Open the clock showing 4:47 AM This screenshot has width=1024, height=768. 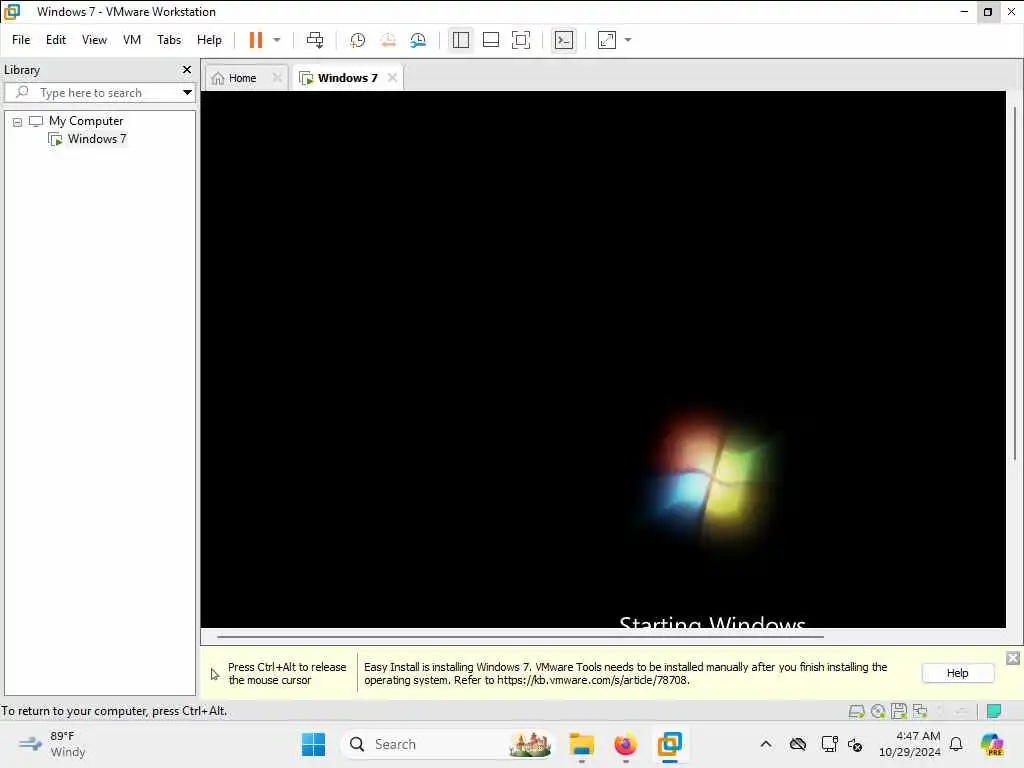(910, 744)
